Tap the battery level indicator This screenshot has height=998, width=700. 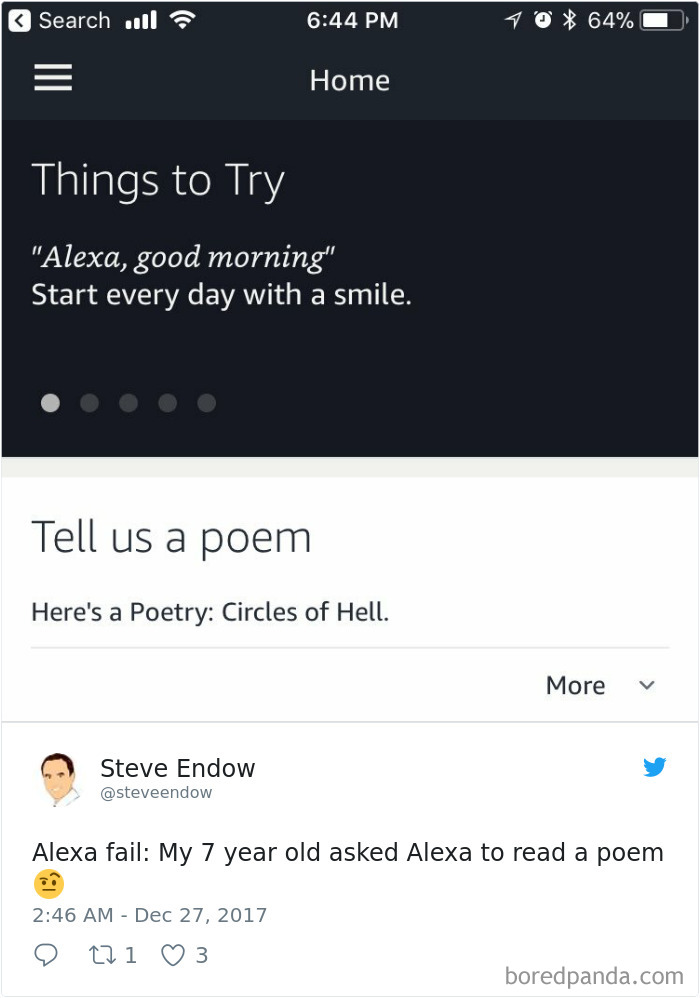pyautogui.click(x=660, y=19)
